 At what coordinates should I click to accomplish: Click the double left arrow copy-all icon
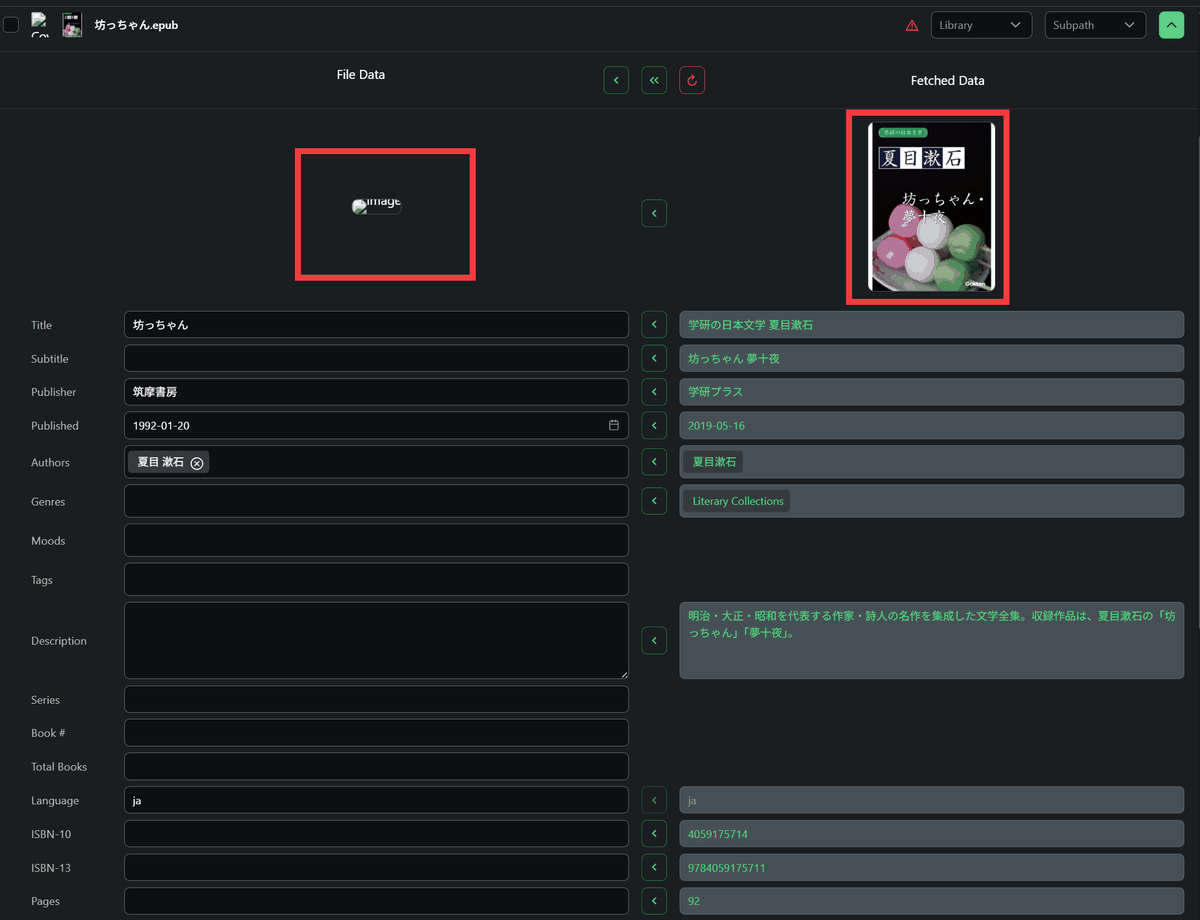tap(654, 80)
